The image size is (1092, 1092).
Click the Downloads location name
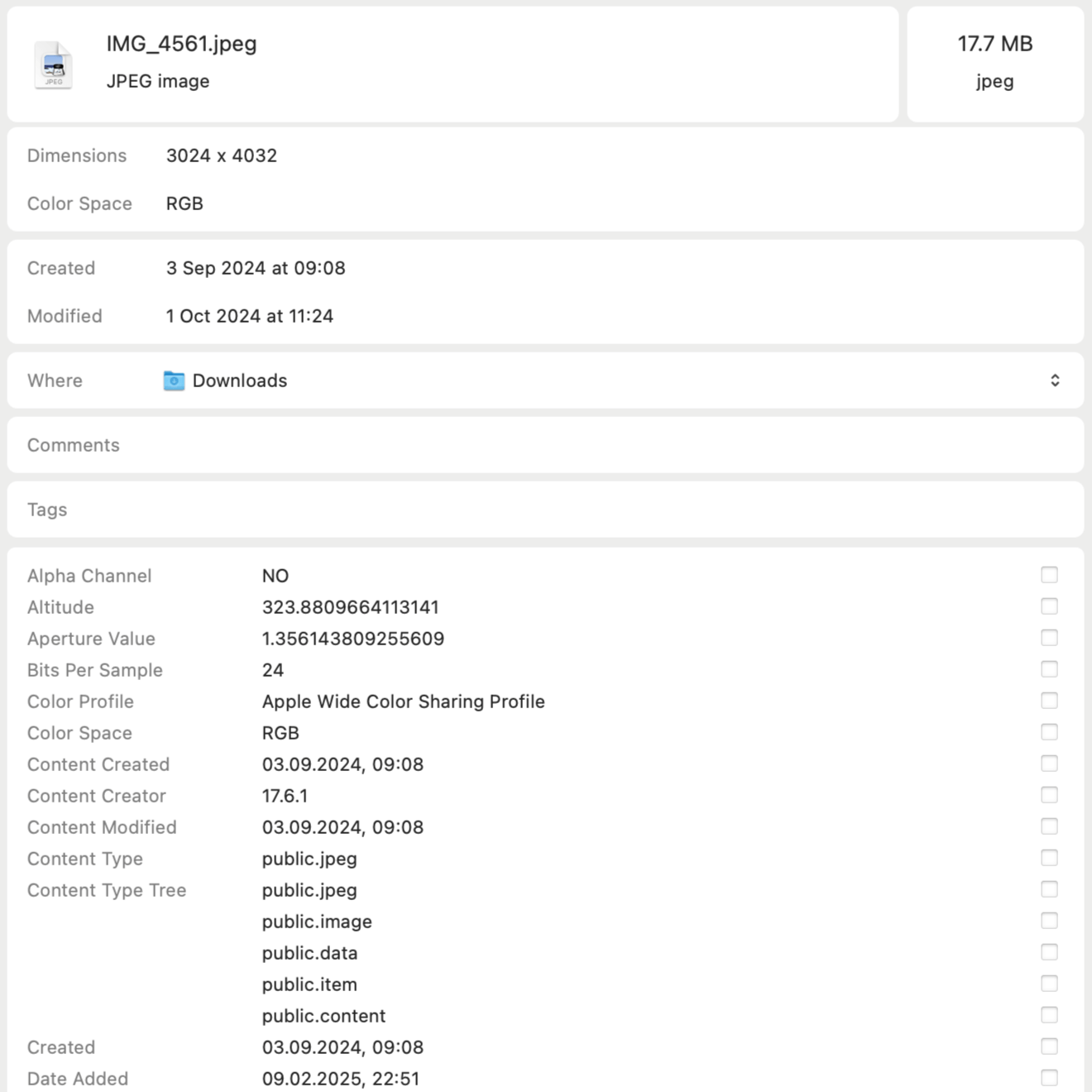pos(240,381)
